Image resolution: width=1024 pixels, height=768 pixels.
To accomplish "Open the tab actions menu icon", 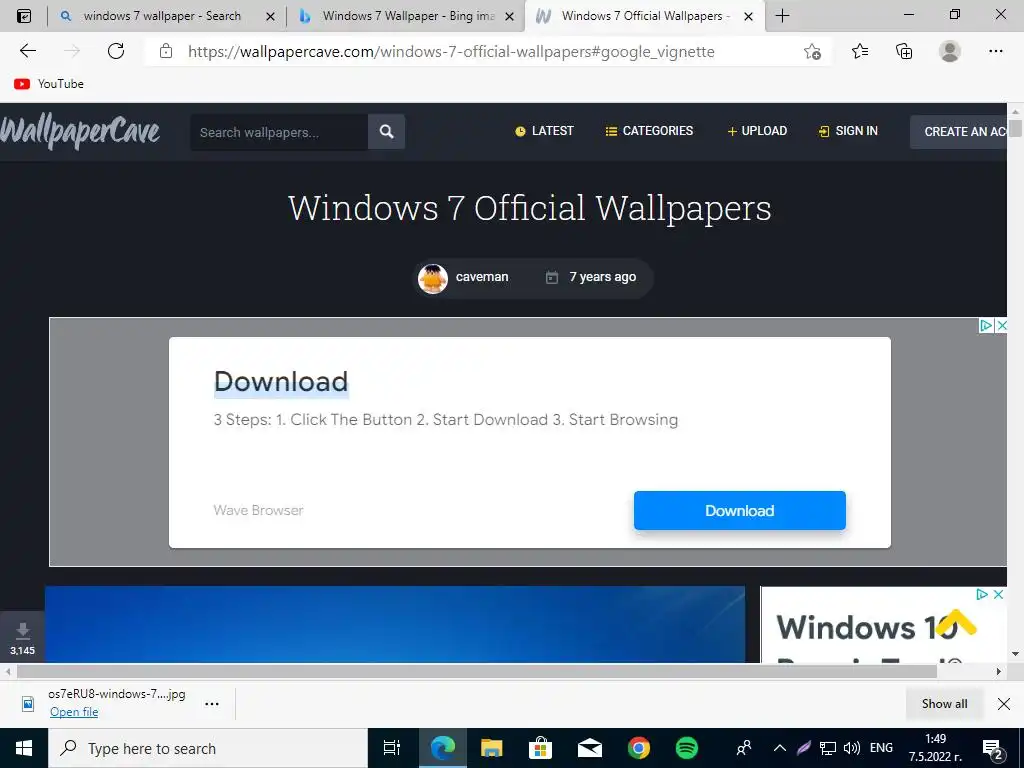I will click(24, 16).
